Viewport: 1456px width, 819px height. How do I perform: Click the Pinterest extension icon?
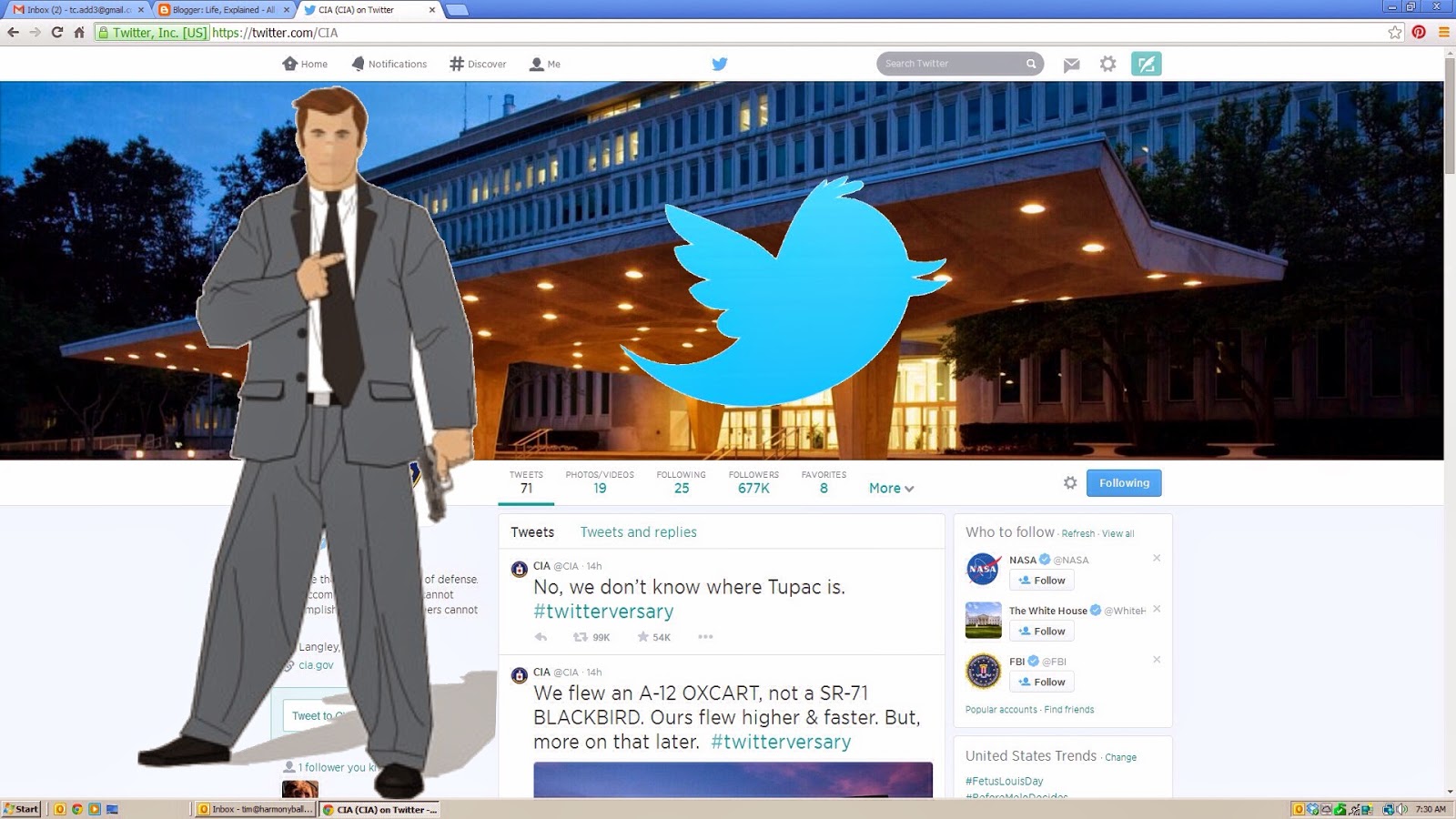click(x=1419, y=32)
